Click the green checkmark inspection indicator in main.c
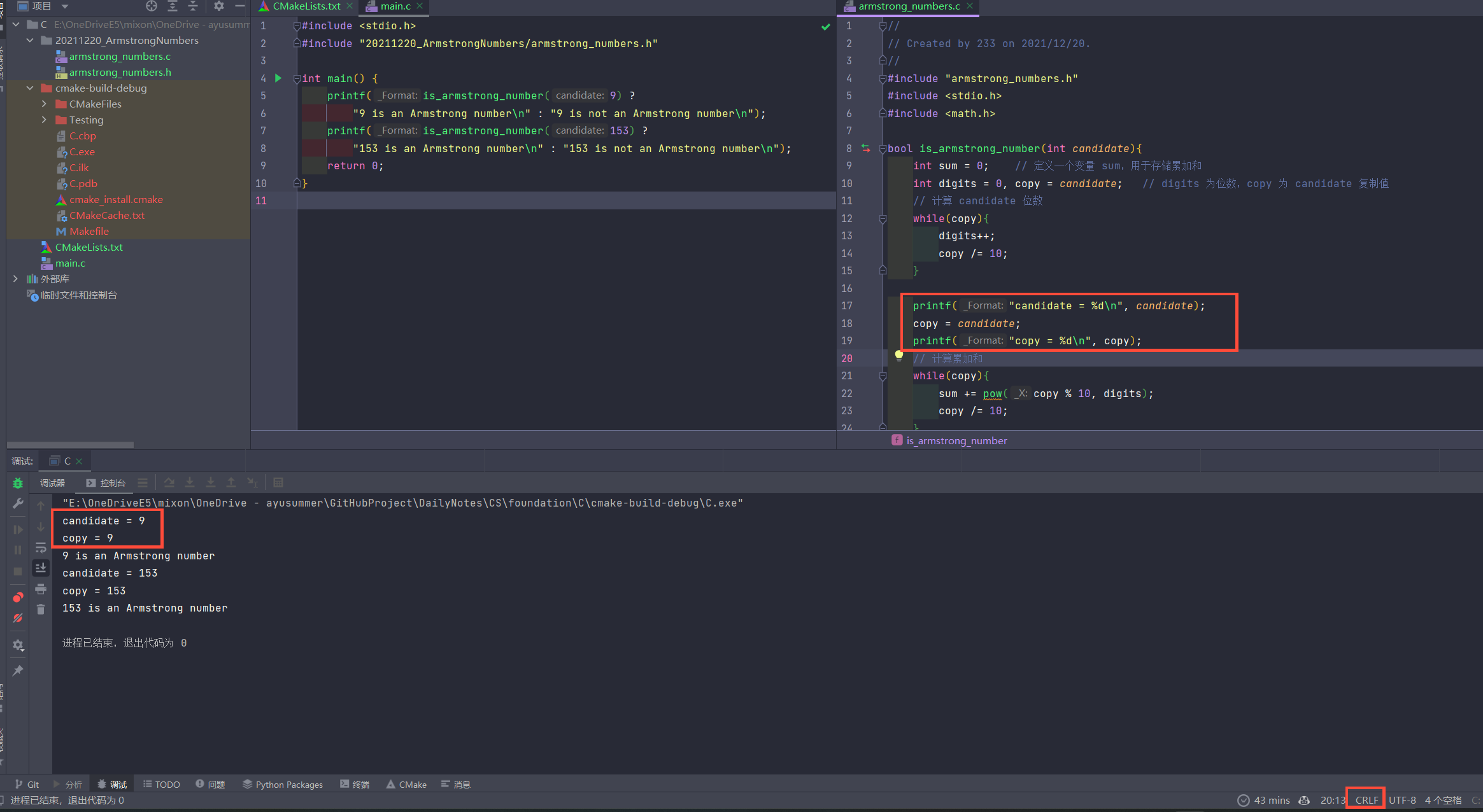The height and width of the screenshot is (812, 1483). (826, 27)
